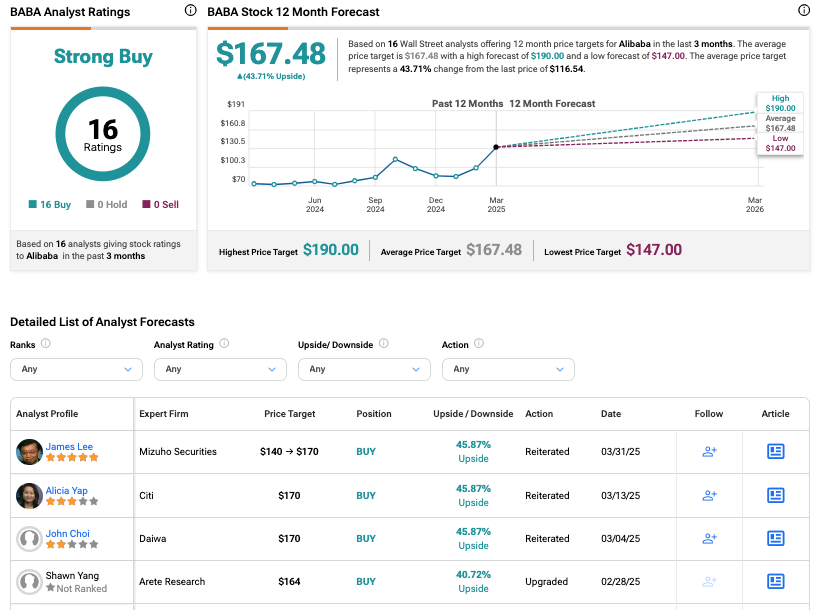This screenshot has height=610, width=816.
Task: Click the info icon next to Action filter
Action: click(x=479, y=344)
